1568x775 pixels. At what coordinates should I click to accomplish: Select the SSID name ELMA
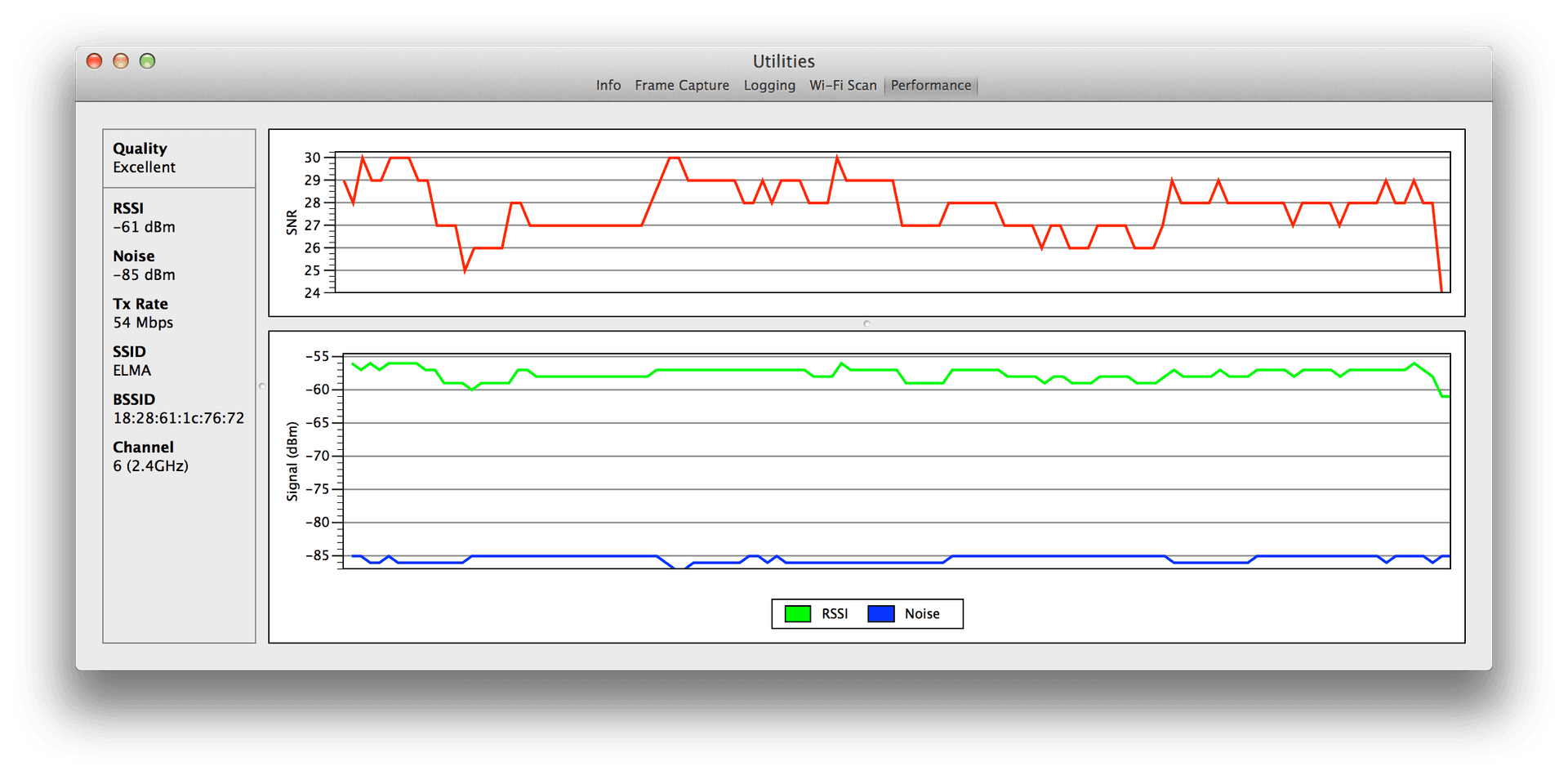131,370
